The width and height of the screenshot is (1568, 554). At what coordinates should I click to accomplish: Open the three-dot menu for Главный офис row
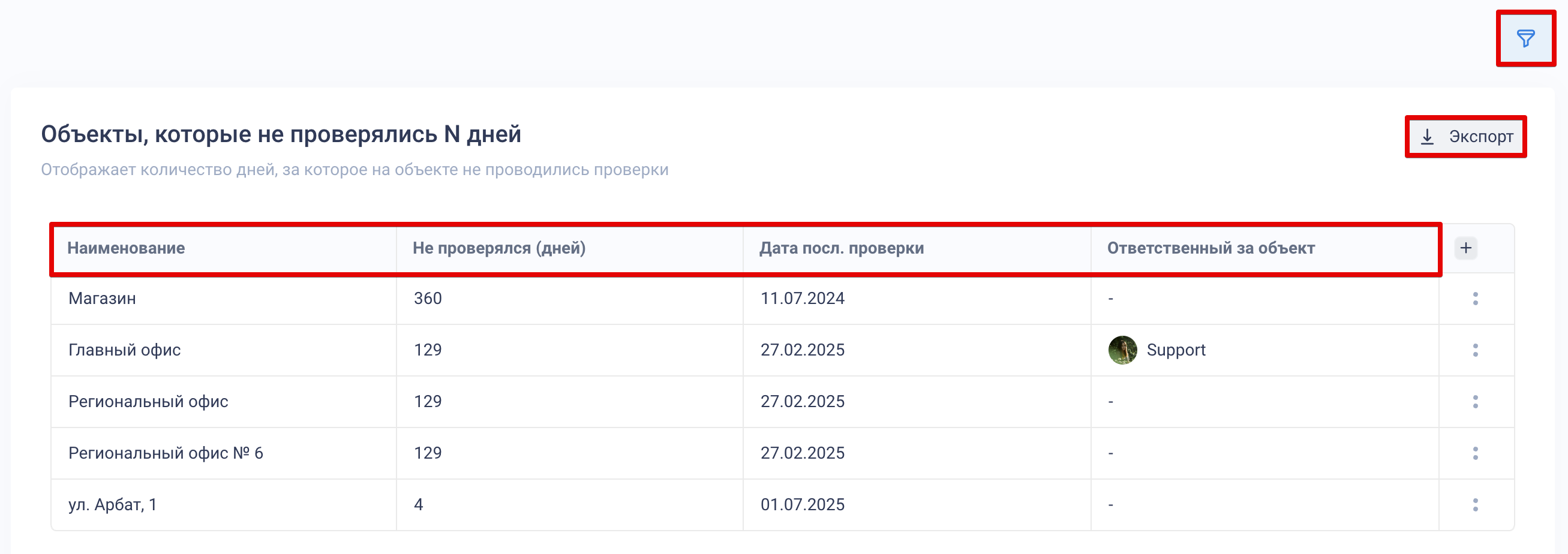tap(1475, 350)
